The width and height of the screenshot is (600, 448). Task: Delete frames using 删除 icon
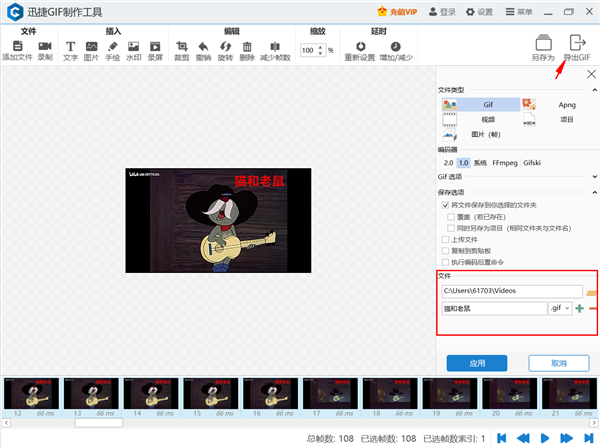(247, 46)
